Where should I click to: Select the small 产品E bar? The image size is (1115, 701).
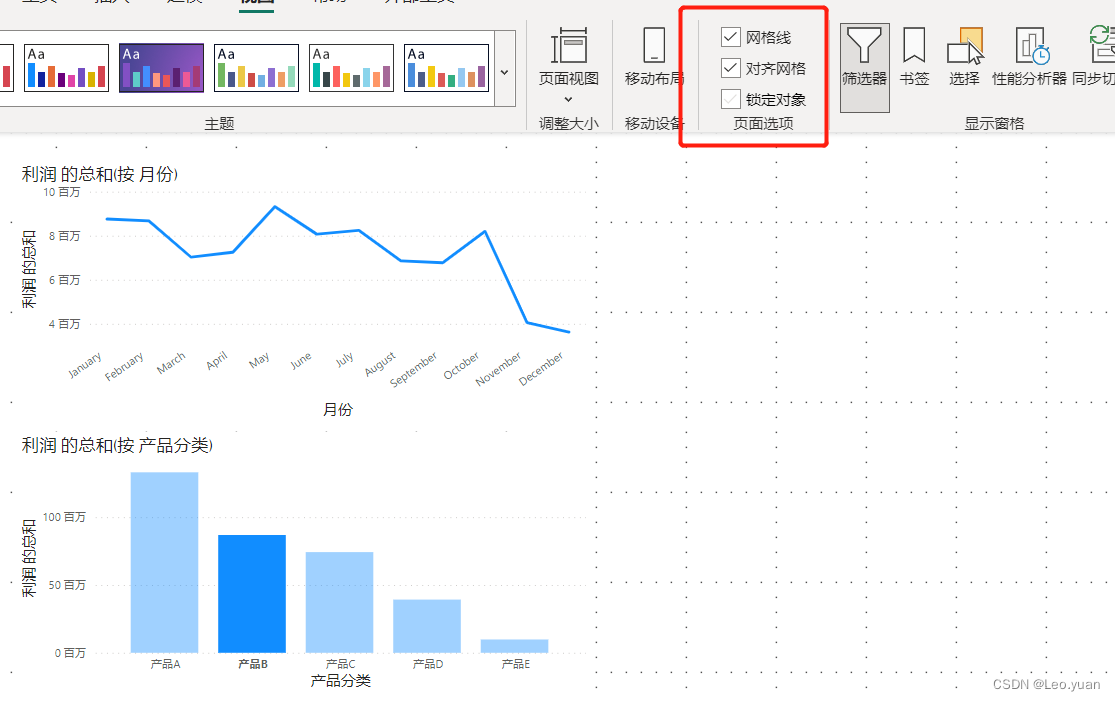(x=514, y=646)
